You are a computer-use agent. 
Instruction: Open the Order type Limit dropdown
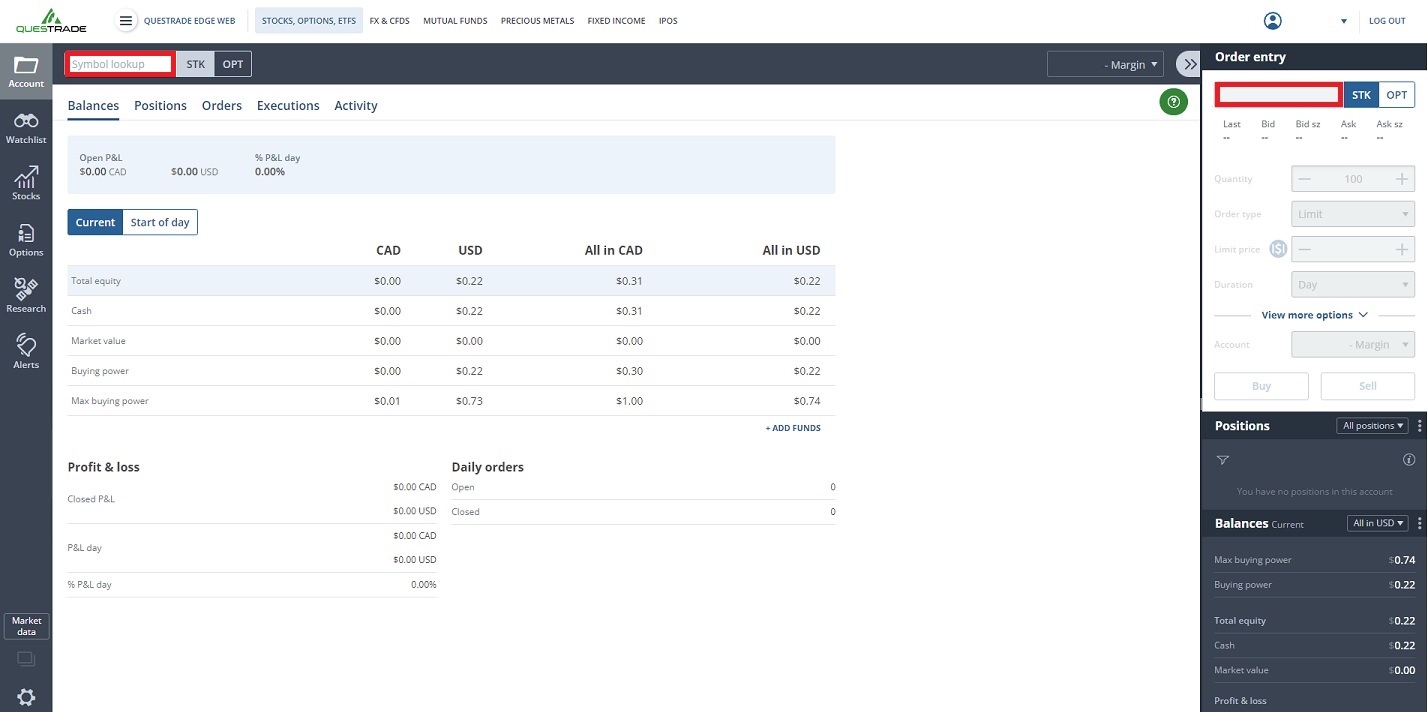click(x=1353, y=214)
